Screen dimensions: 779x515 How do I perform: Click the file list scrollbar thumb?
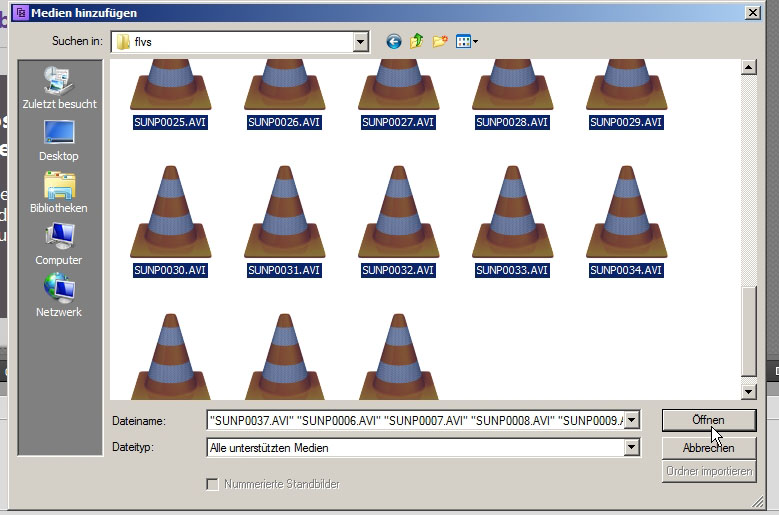pyautogui.click(x=749, y=331)
